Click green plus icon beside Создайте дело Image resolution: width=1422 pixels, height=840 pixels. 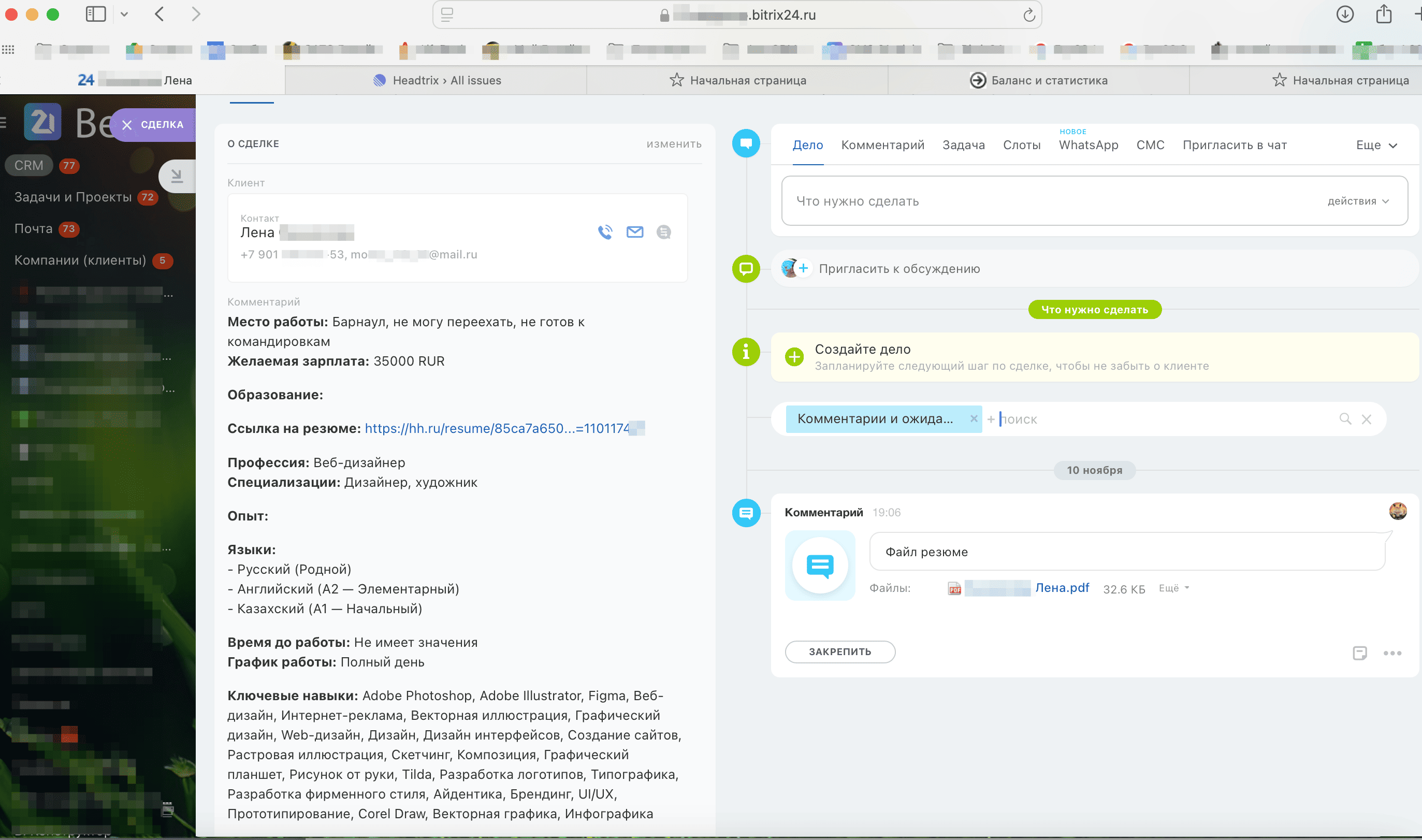(x=794, y=357)
